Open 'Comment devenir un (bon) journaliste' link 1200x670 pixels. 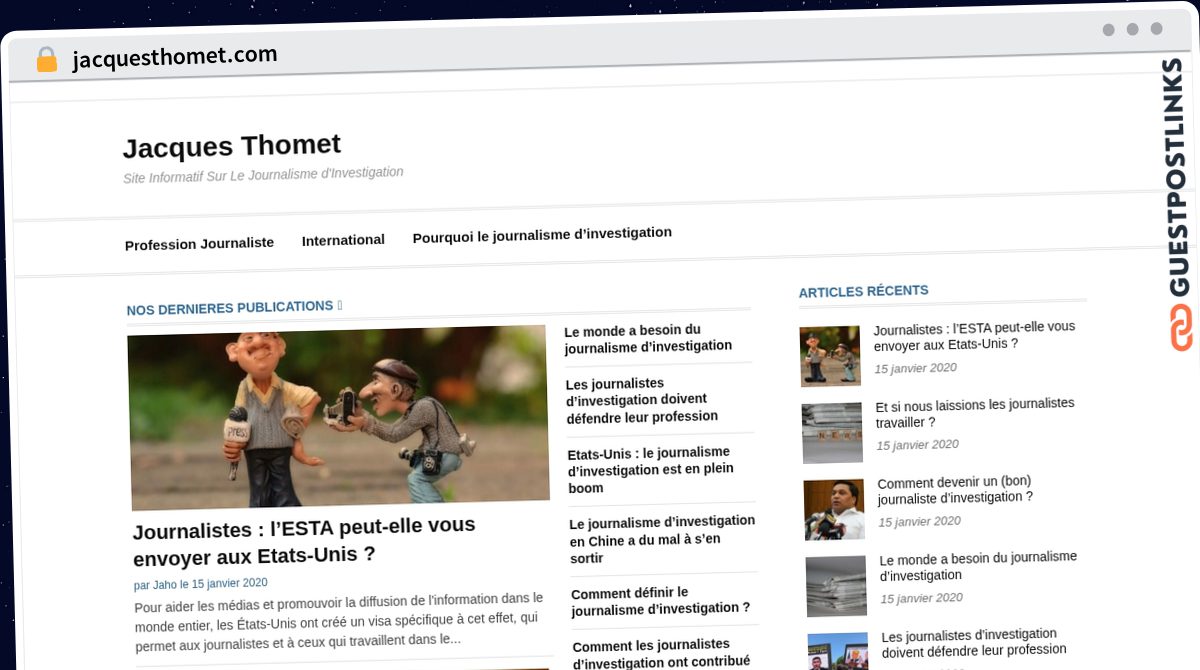click(x=955, y=489)
